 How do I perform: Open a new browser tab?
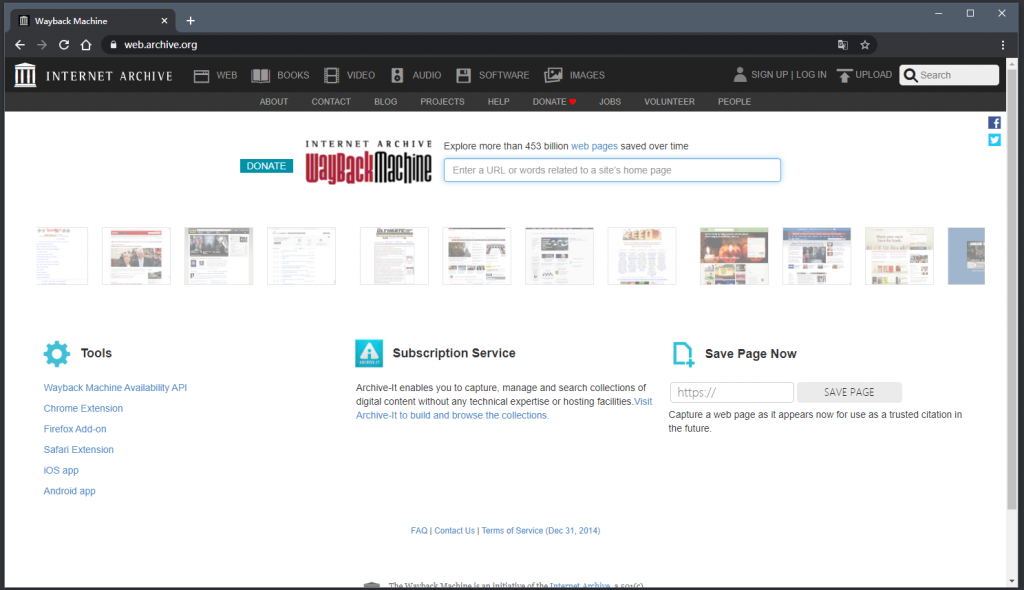[190, 20]
